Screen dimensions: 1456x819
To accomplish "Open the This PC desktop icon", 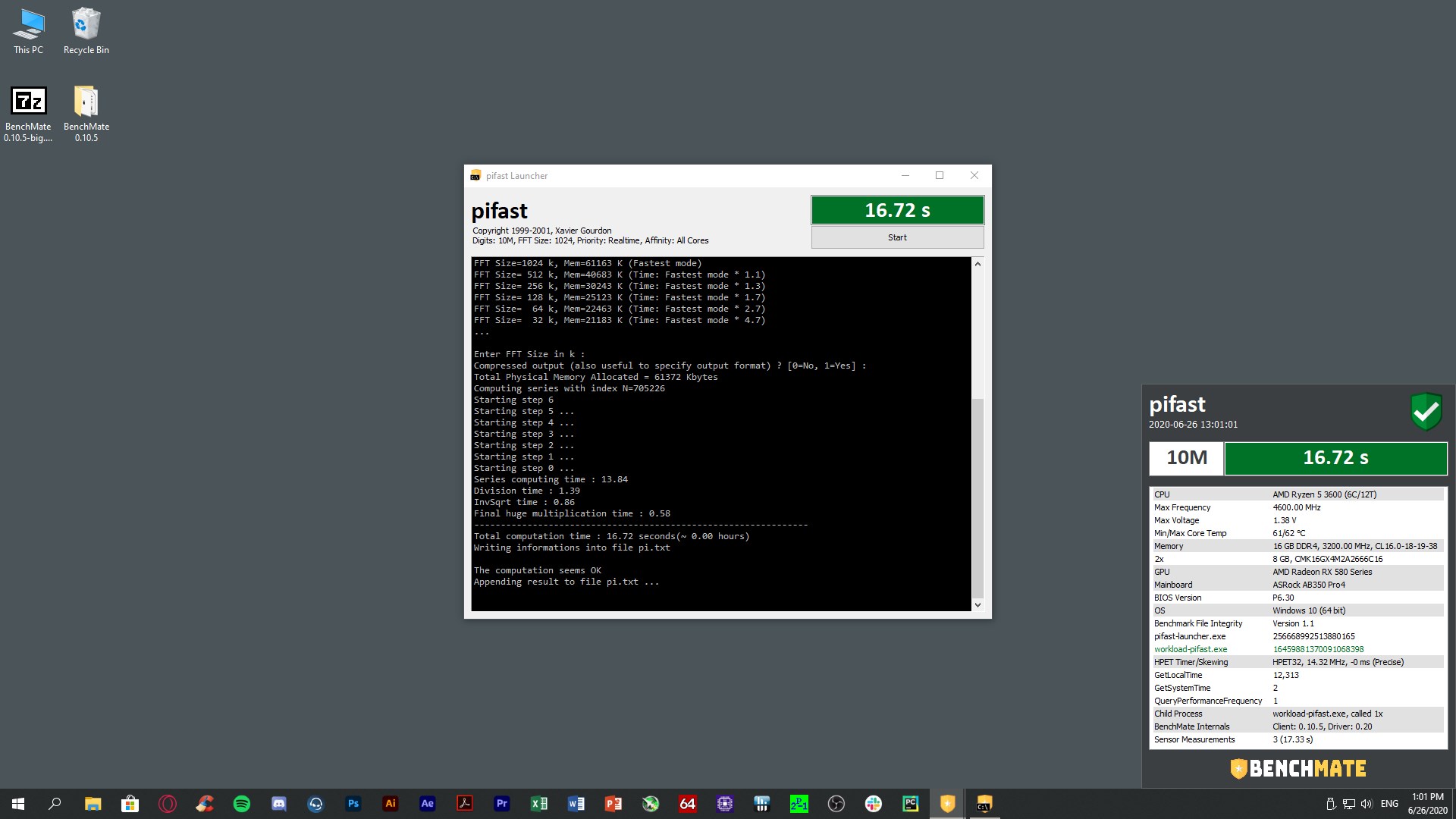I will [28, 32].
